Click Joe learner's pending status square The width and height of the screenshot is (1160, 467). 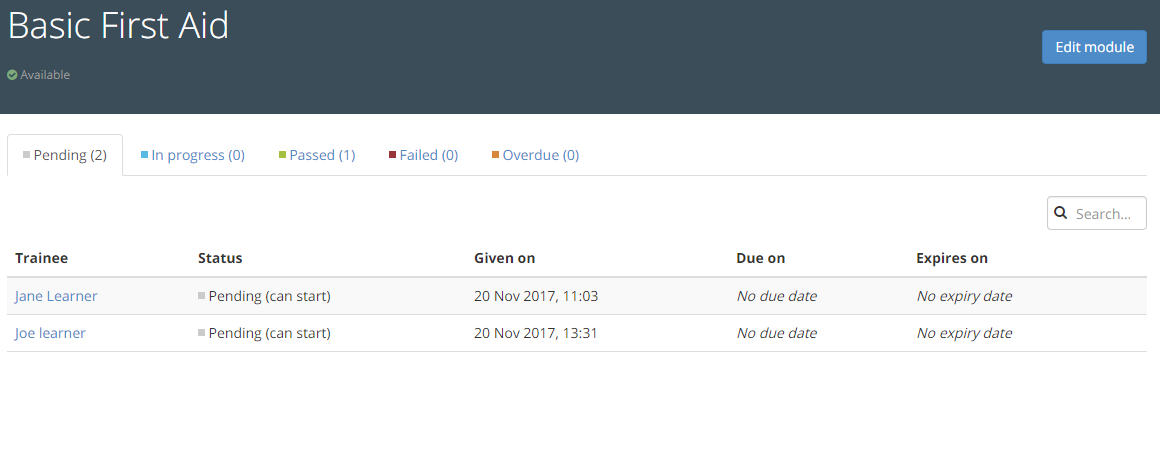pos(202,333)
